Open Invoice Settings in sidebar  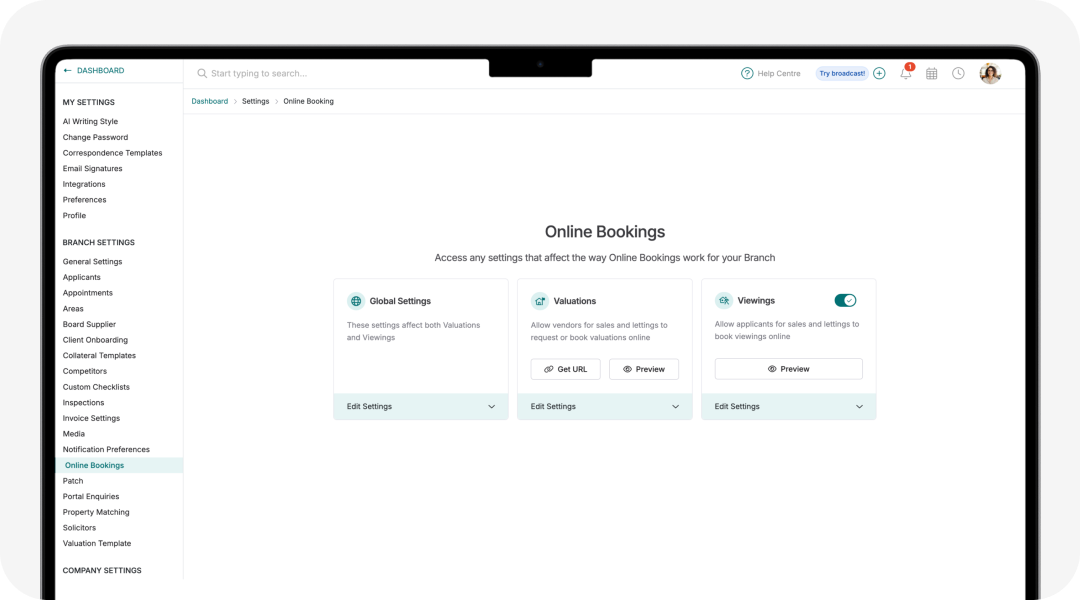(x=91, y=418)
